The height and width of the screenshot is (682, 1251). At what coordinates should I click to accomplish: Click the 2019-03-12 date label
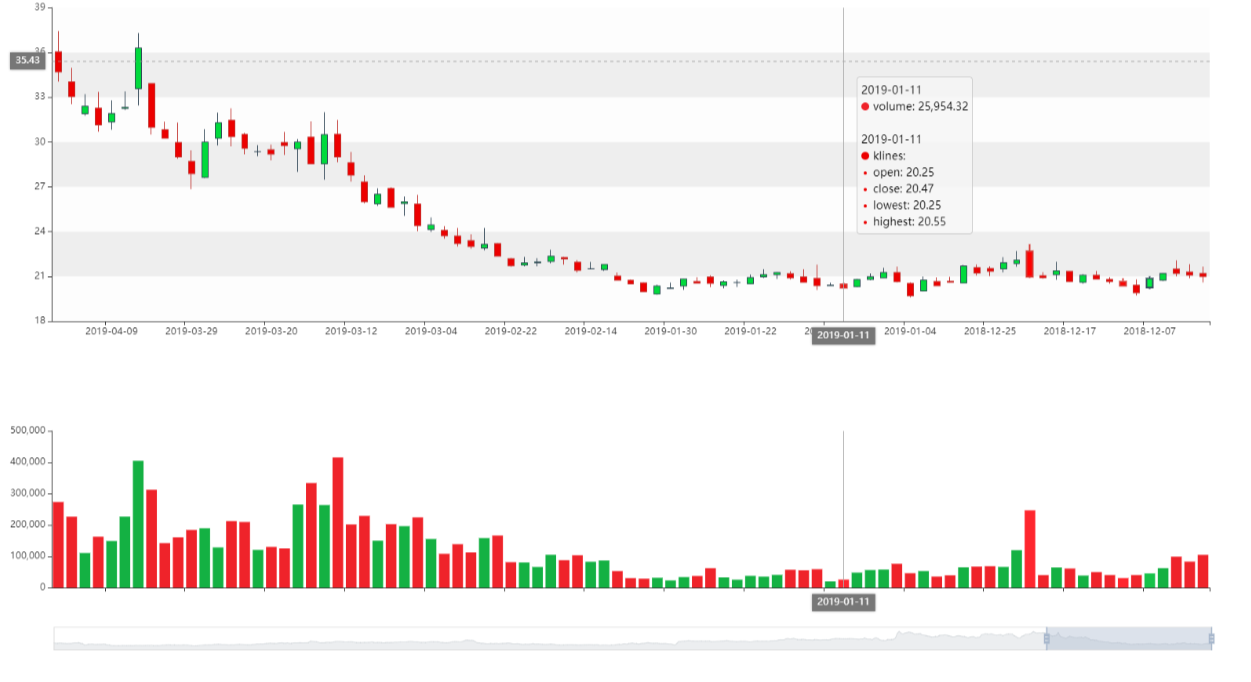click(351, 331)
